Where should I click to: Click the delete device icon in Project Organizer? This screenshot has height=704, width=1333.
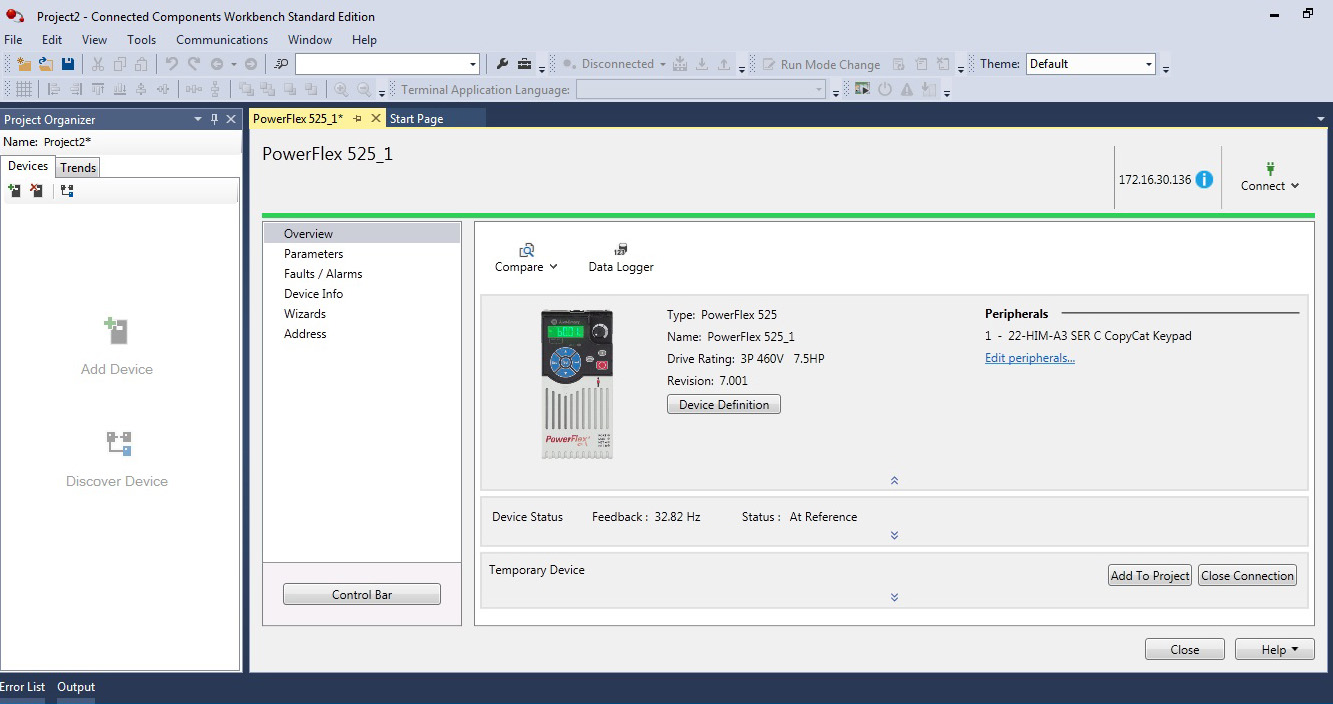coord(36,190)
